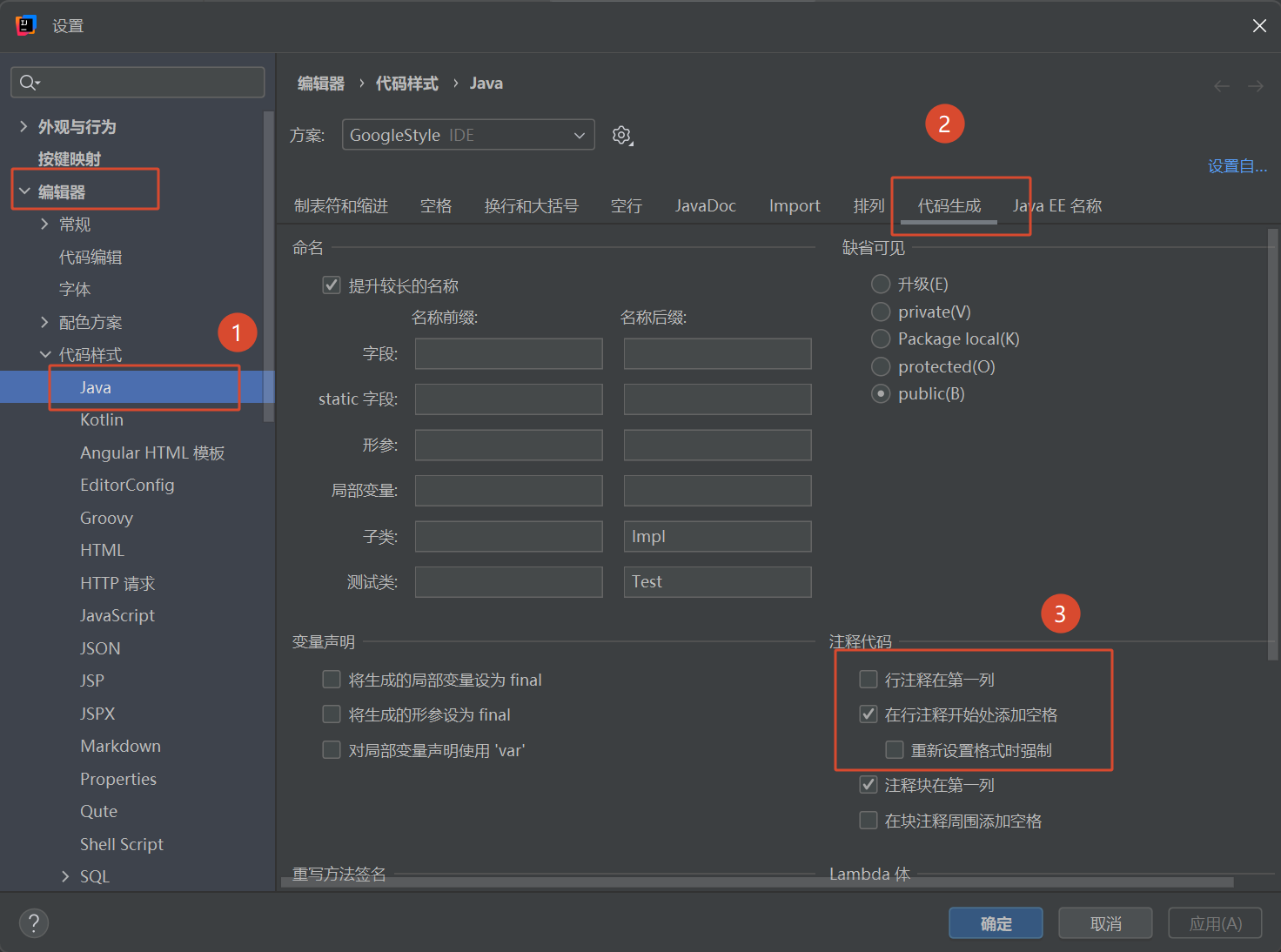Image resolution: width=1281 pixels, height=952 pixels.
Task: Click the horizontal scrollbar at panel bottom
Action: pyautogui.click(x=757, y=882)
